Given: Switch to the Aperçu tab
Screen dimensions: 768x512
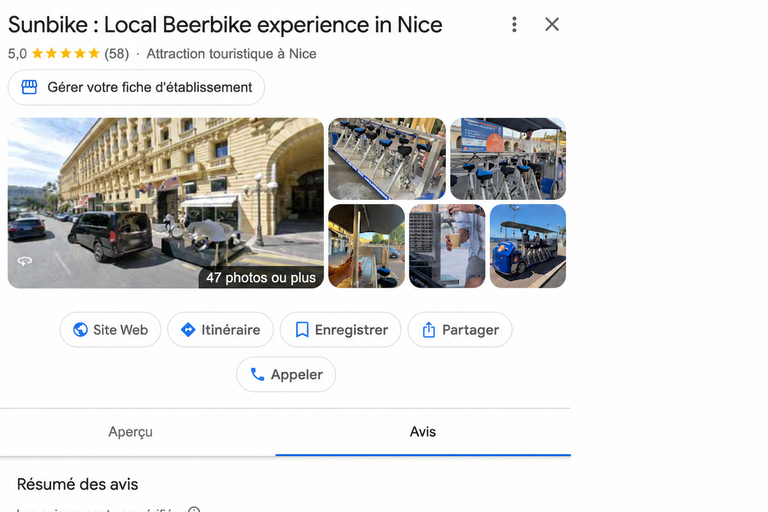Looking at the screenshot, I should coord(130,432).
